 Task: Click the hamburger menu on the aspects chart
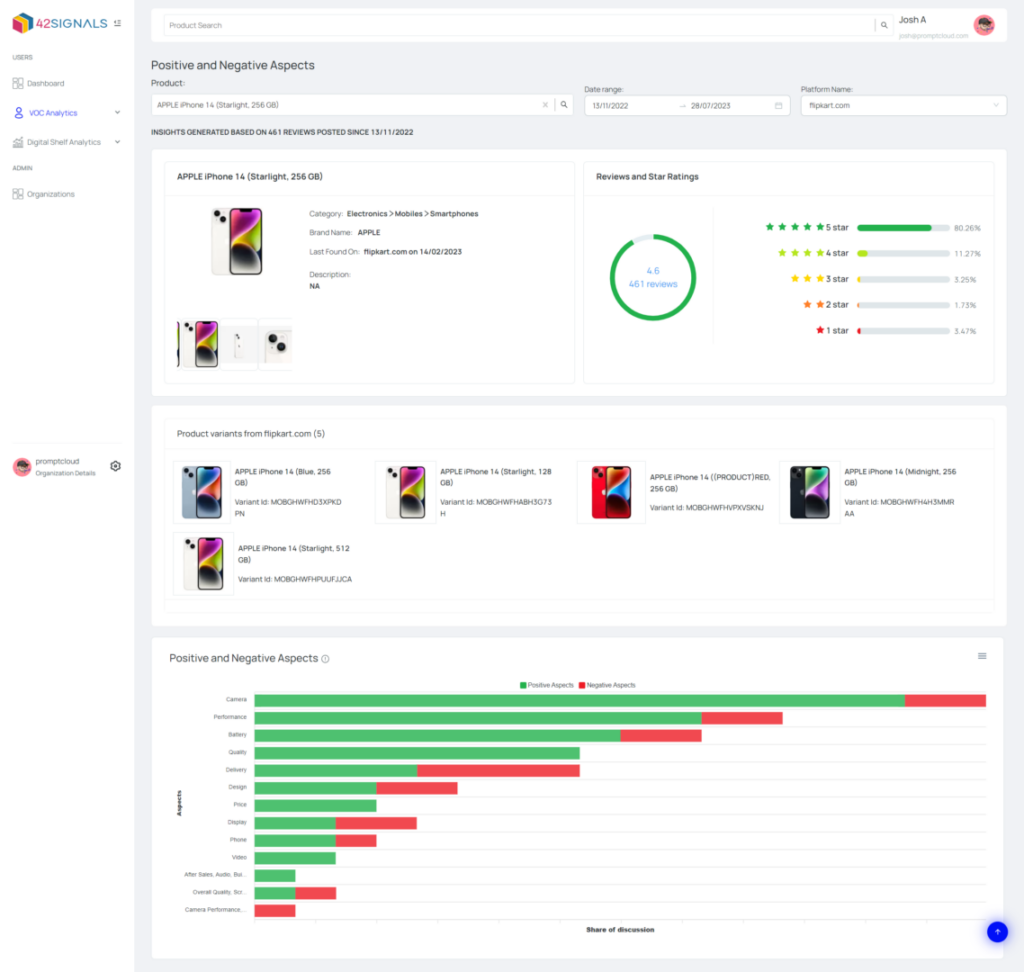[982, 655]
